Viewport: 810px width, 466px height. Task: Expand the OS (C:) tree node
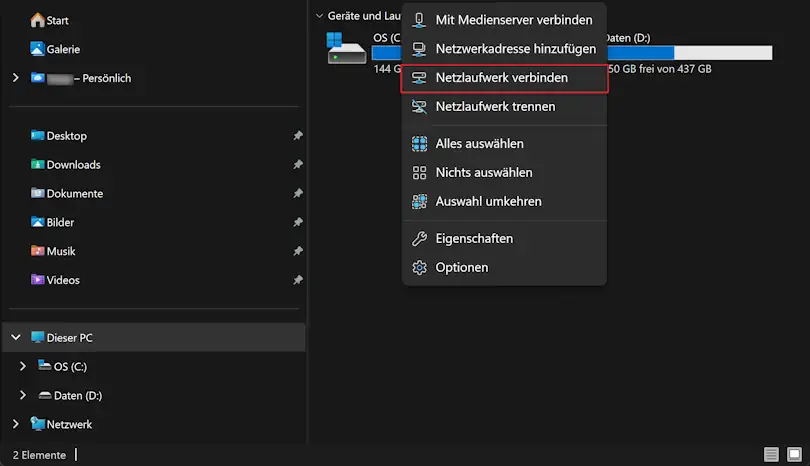tap(23, 366)
